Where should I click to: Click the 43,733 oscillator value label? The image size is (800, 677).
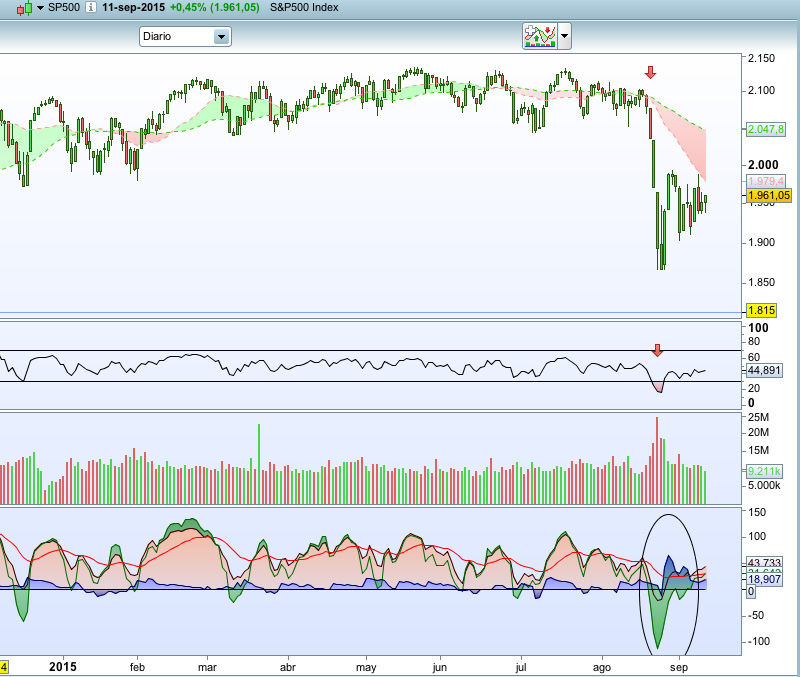point(764,563)
